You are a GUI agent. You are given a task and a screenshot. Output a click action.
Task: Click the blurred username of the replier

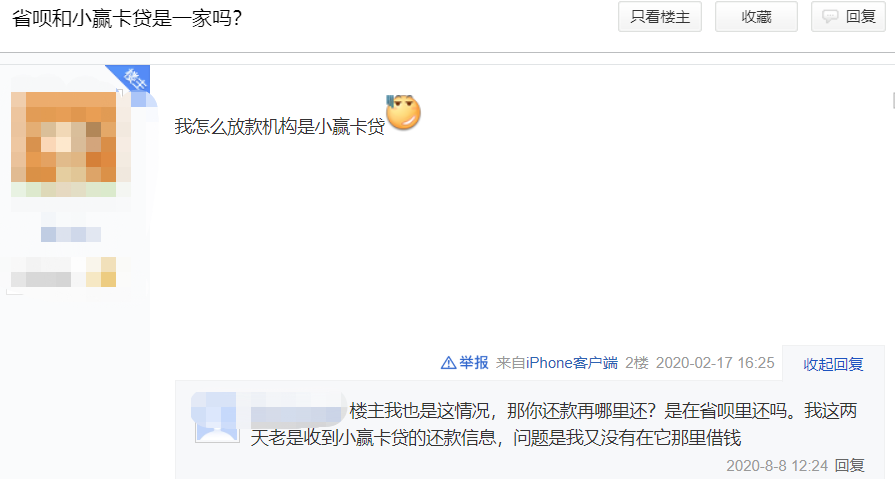coord(297,410)
